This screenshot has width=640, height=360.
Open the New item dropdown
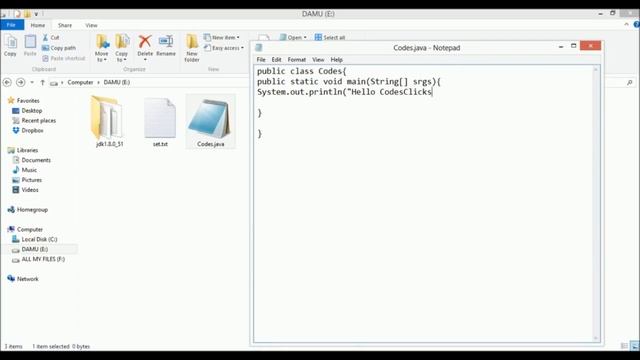(x=222, y=37)
